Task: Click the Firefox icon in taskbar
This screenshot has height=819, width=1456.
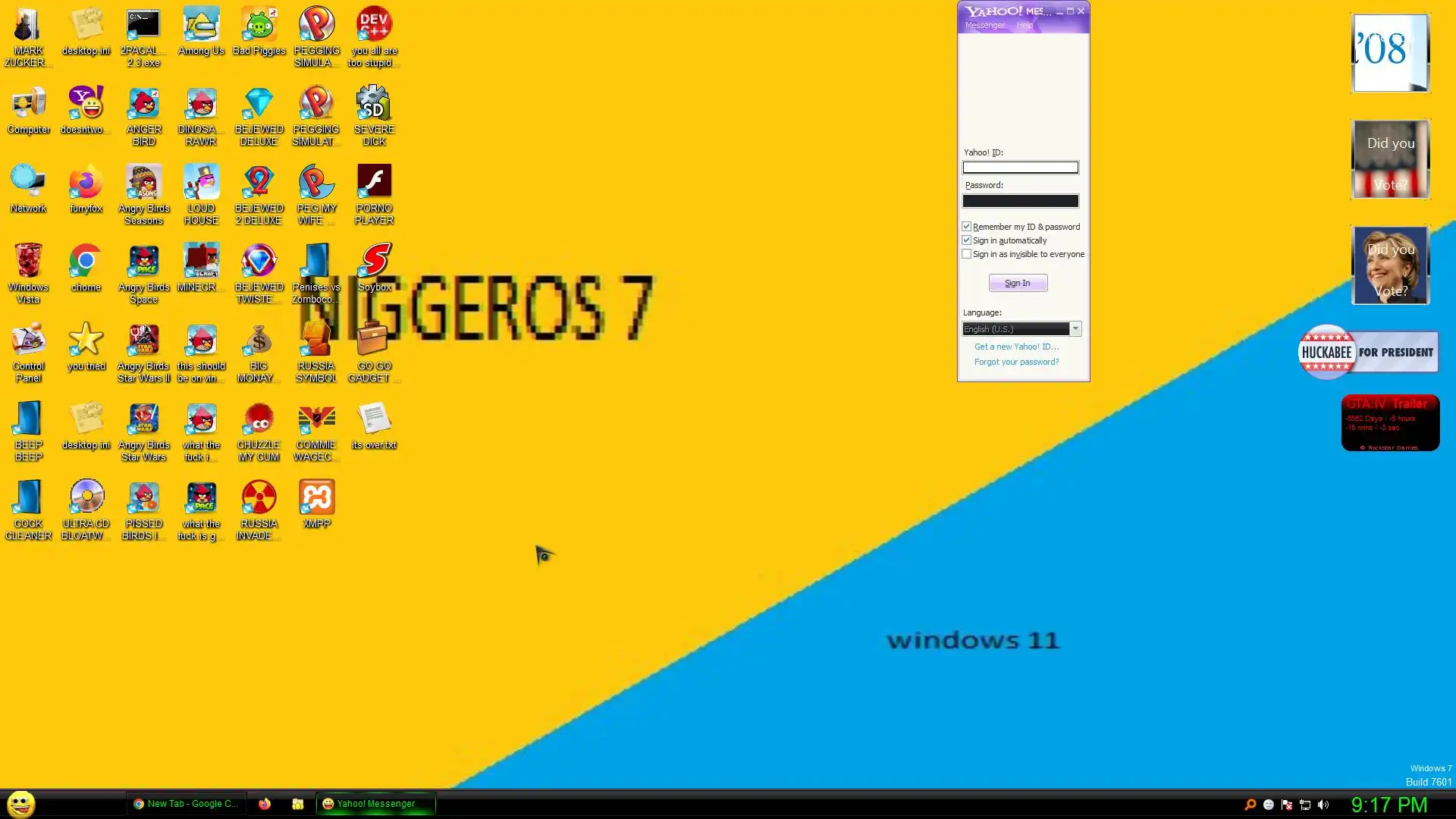Action: pyautogui.click(x=265, y=804)
